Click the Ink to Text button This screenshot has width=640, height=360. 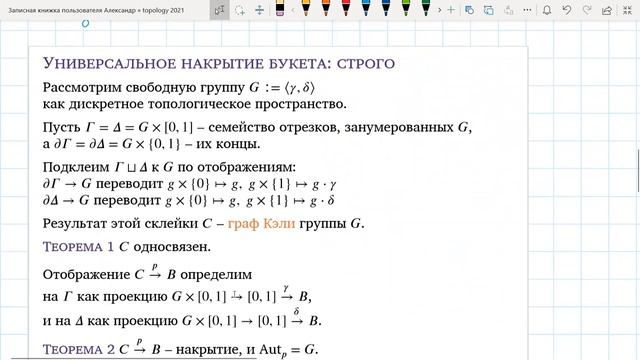(x=509, y=10)
